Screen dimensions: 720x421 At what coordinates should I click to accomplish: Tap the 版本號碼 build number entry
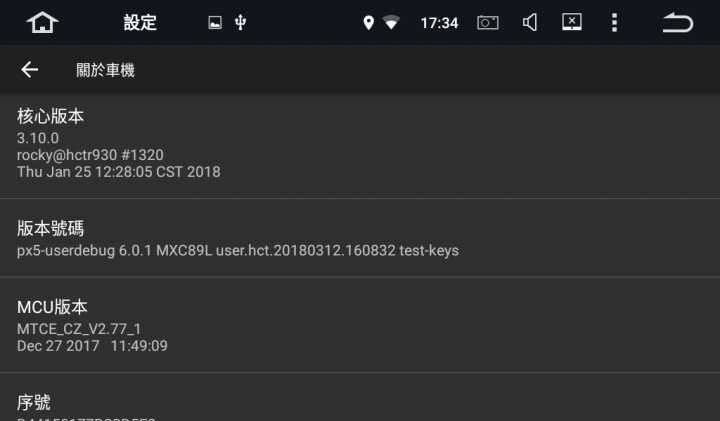pyautogui.click(x=360, y=238)
